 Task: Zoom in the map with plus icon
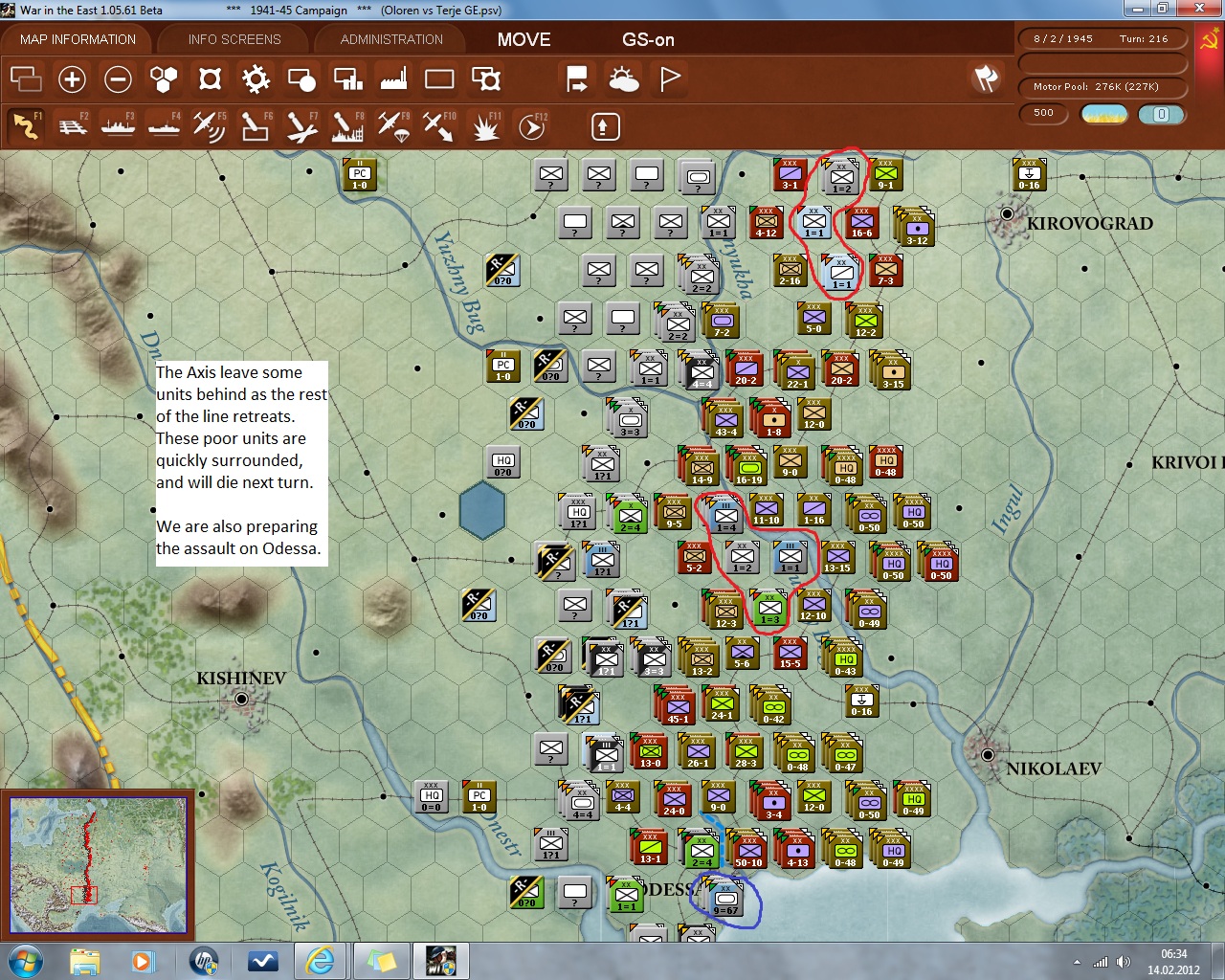coord(72,78)
